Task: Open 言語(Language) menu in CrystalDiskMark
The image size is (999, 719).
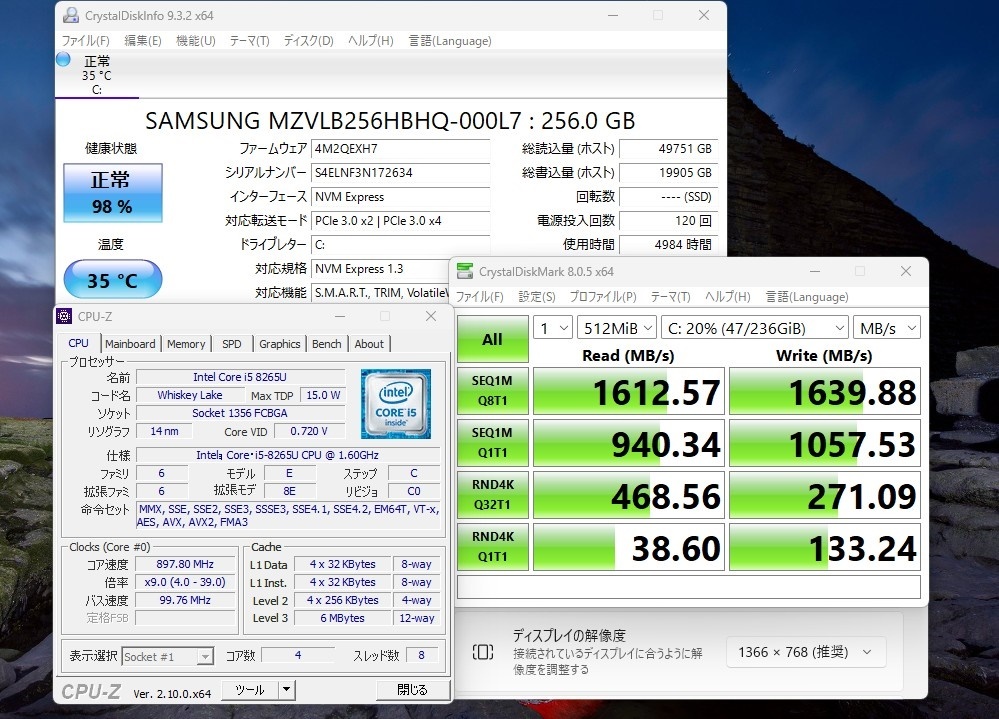Action: [807, 297]
